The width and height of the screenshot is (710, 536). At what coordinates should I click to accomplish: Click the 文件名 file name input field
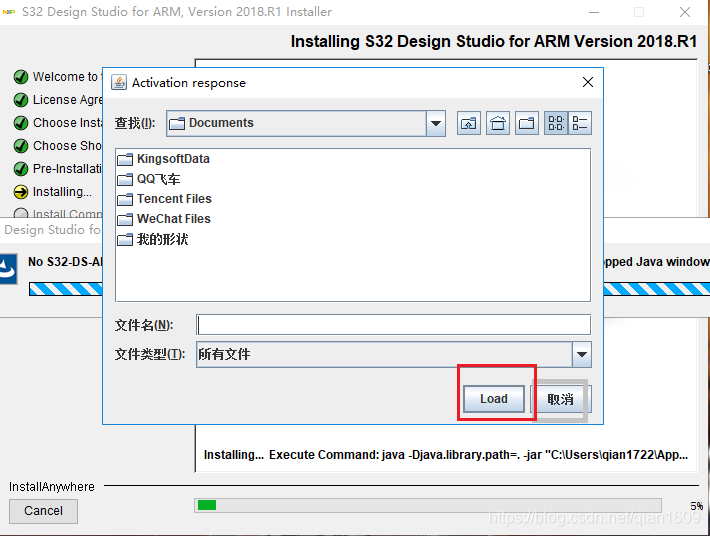pyautogui.click(x=393, y=325)
